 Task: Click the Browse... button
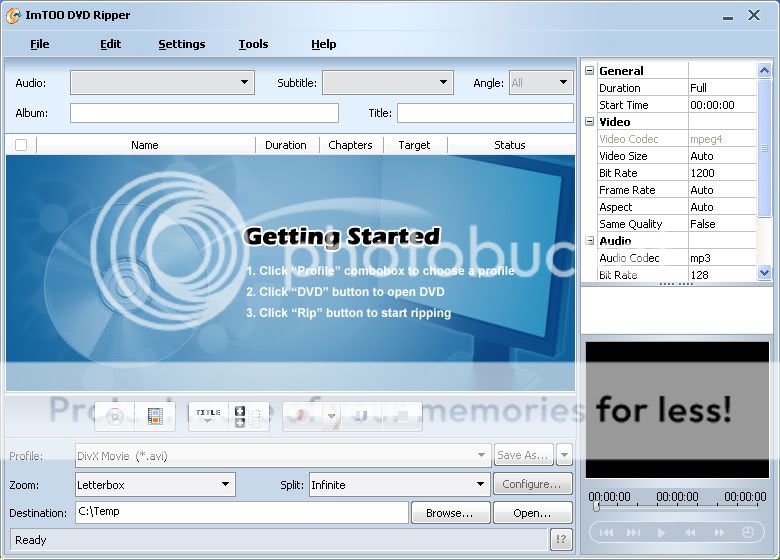click(450, 513)
